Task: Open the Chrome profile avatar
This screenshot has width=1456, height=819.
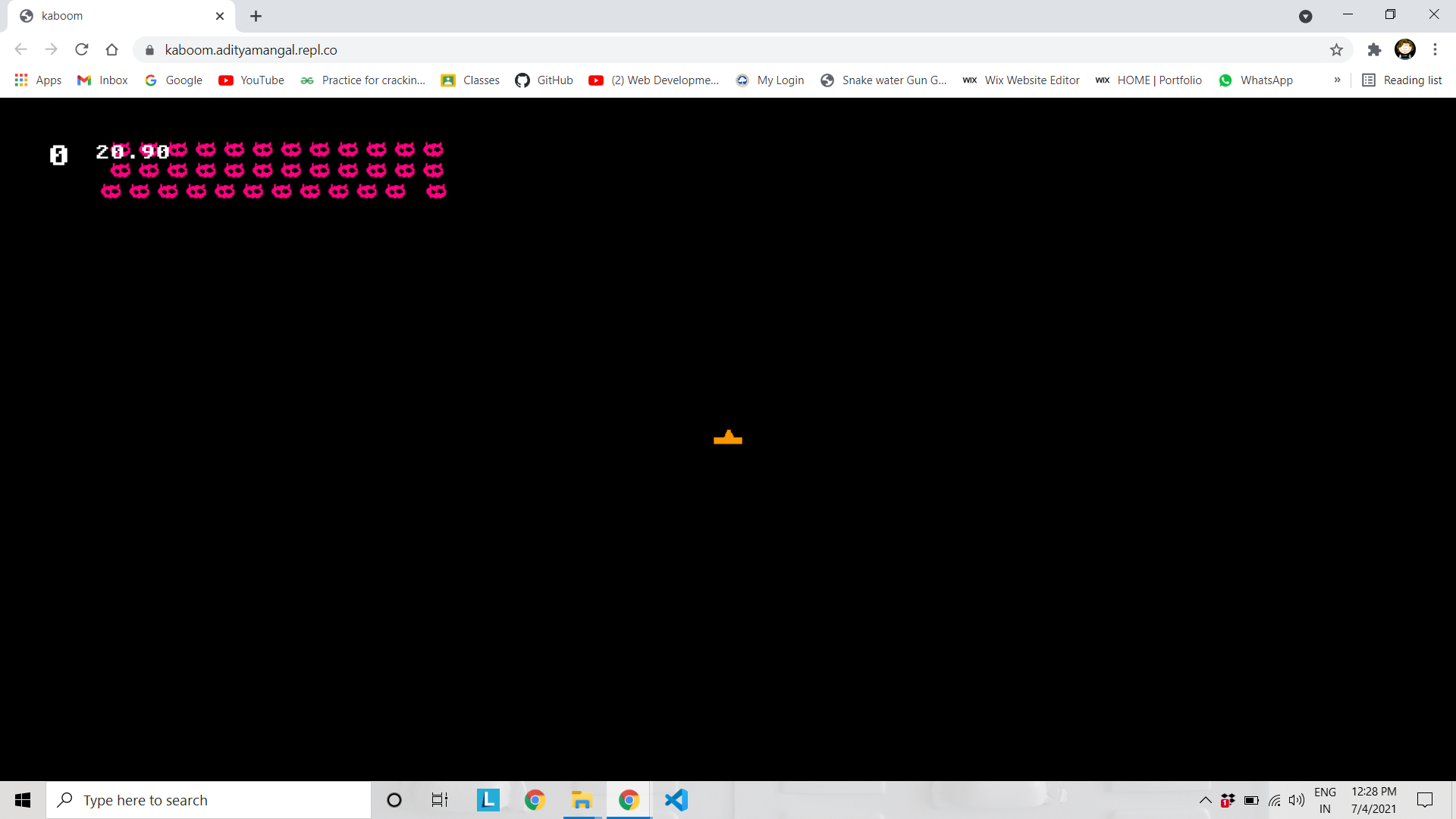Action: pos(1405,49)
